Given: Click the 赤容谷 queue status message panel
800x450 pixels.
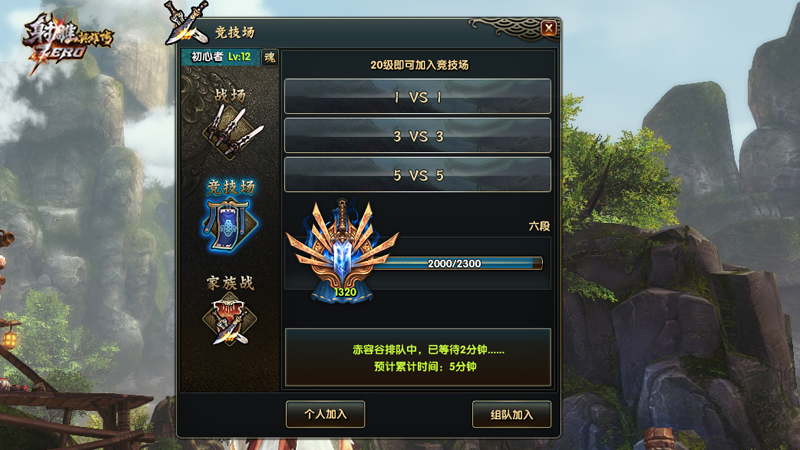Looking at the screenshot, I should click(x=417, y=357).
